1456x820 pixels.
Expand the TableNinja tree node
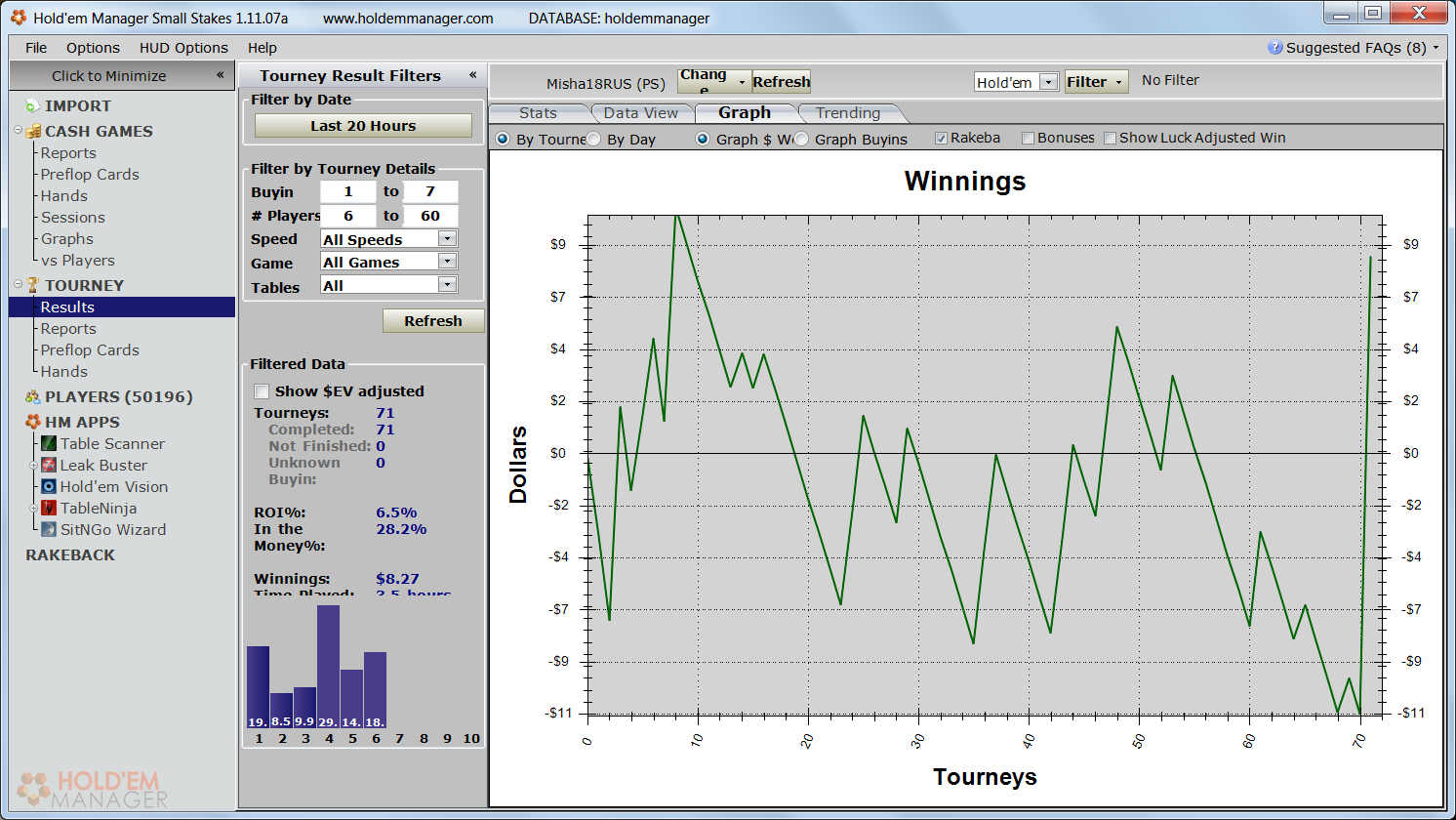(x=34, y=508)
